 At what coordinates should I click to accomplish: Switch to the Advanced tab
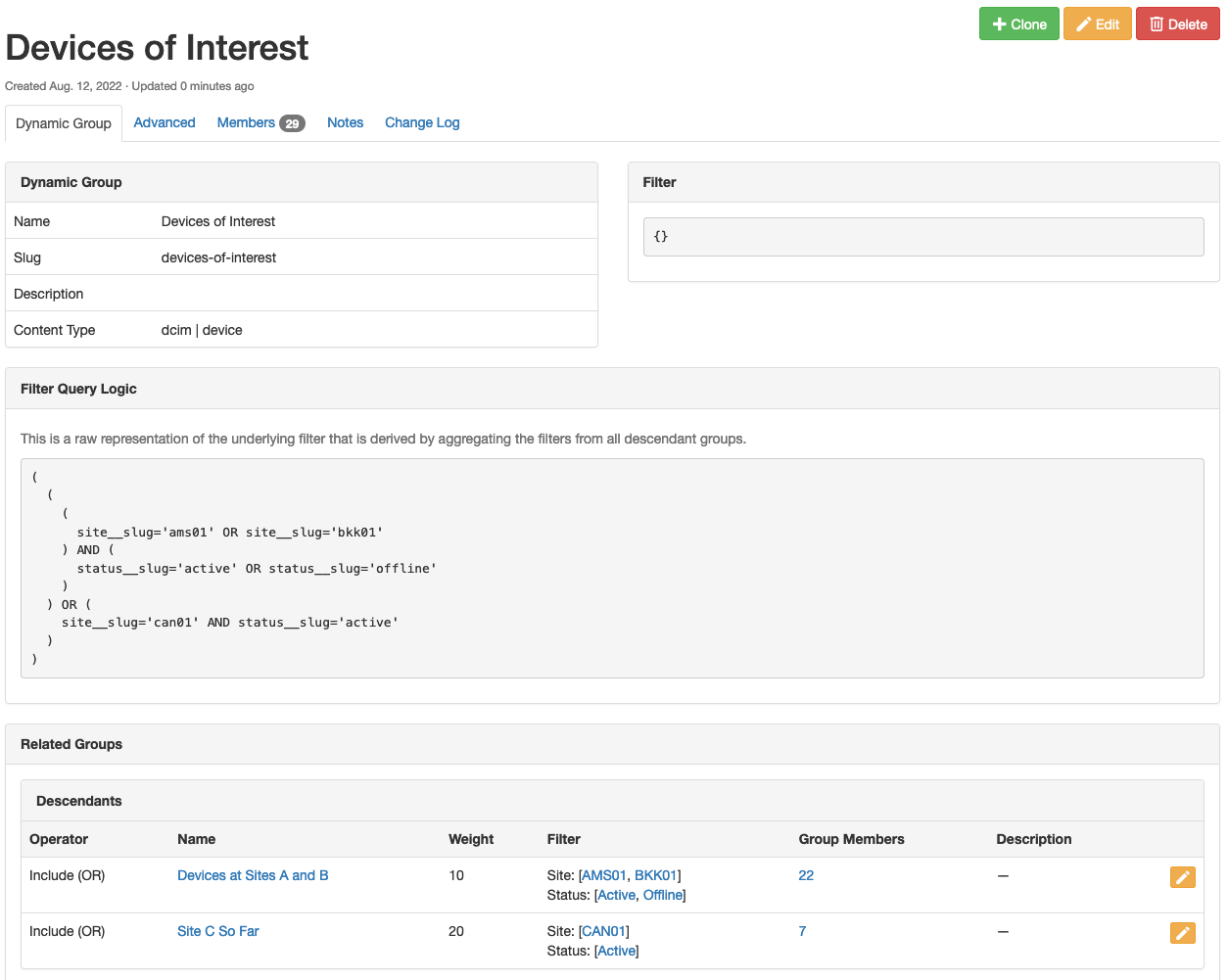[165, 122]
